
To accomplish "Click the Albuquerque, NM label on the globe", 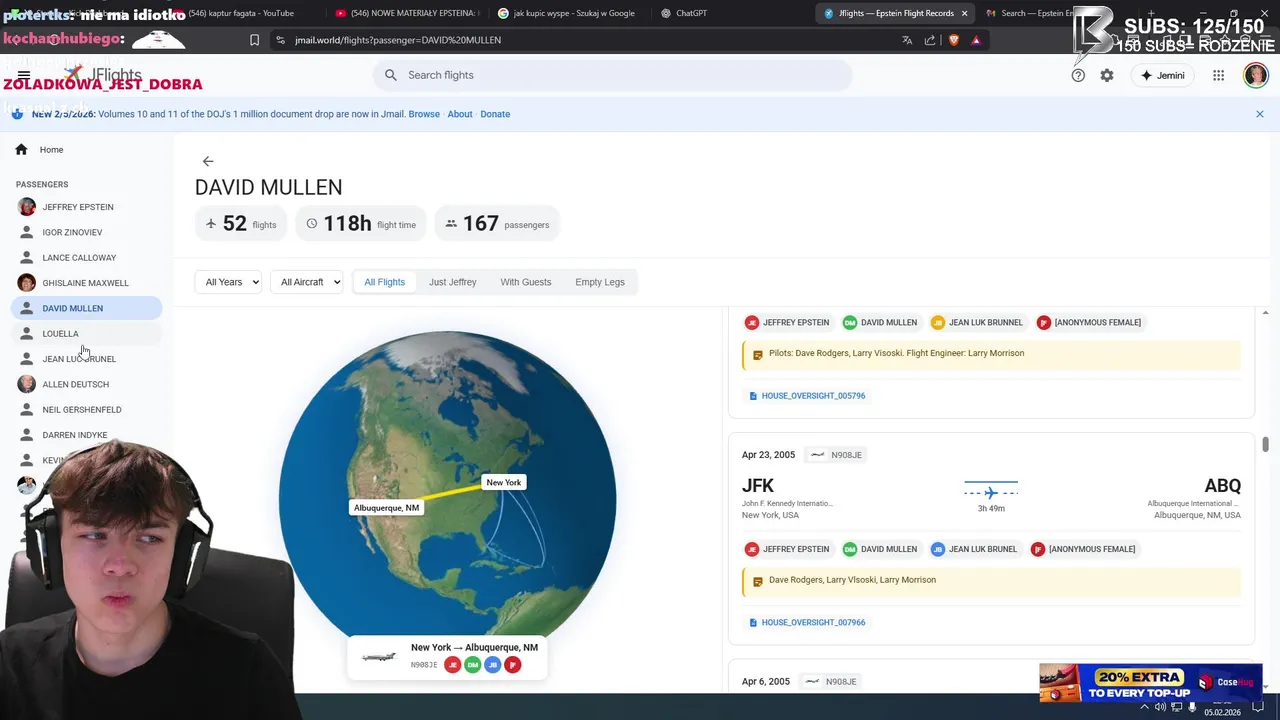I will click(386, 508).
